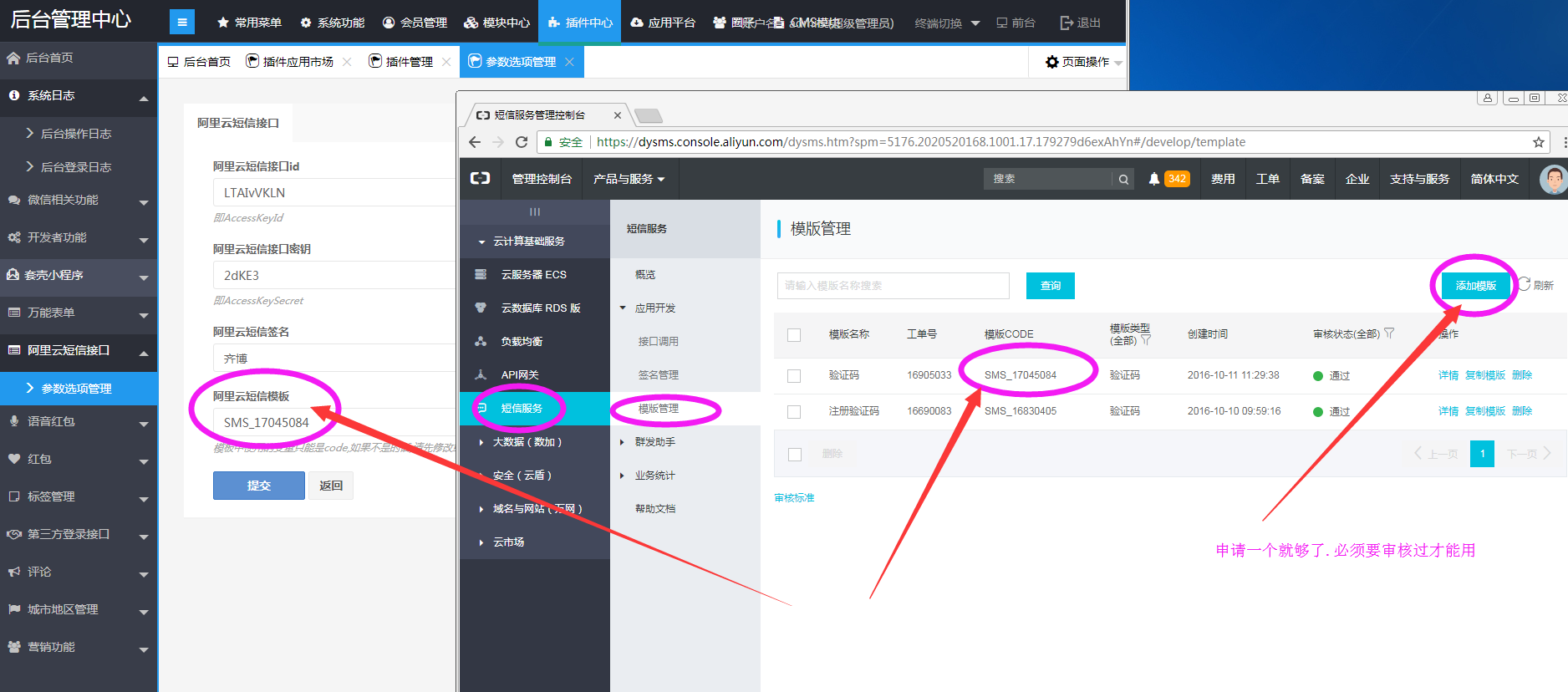Bookmark page with star icon
This screenshot has width=1568, height=692.
click(1538, 142)
